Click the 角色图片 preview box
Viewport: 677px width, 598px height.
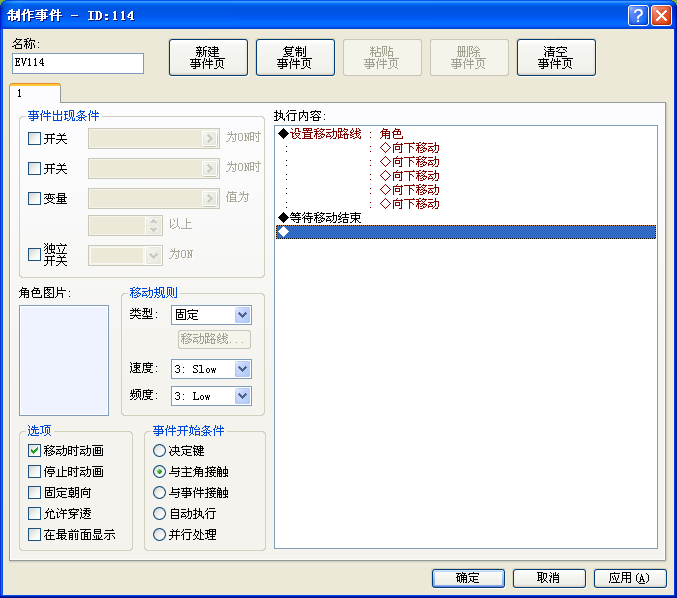tap(64, 361)
